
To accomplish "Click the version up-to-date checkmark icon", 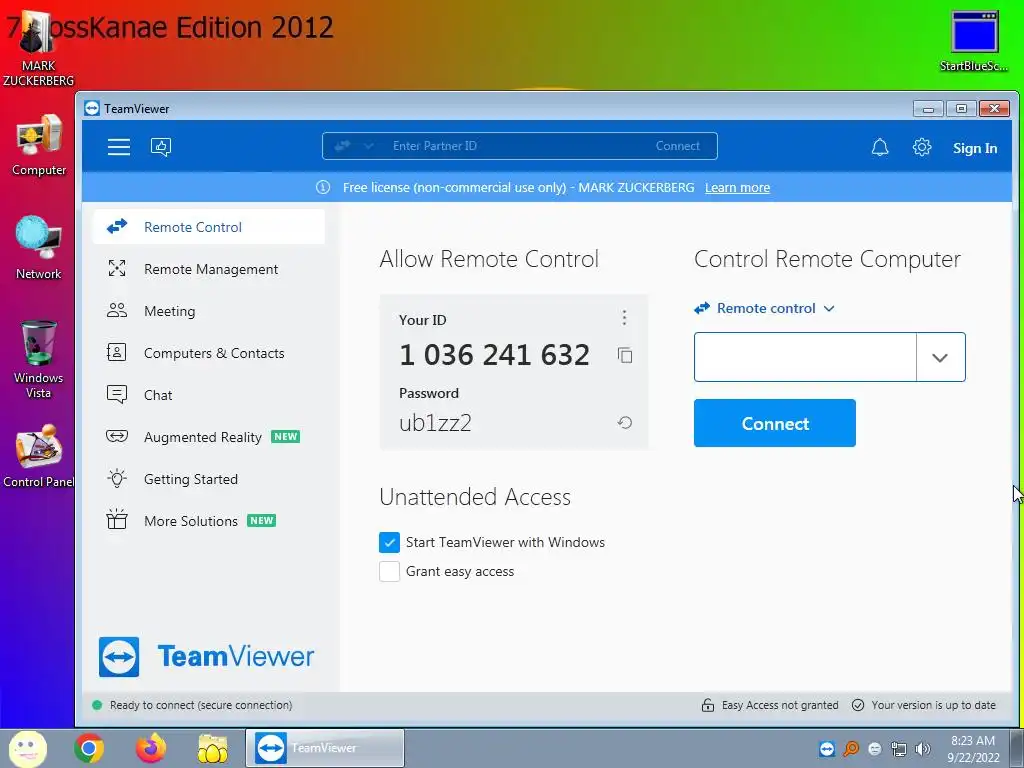I will click(858, 705).
